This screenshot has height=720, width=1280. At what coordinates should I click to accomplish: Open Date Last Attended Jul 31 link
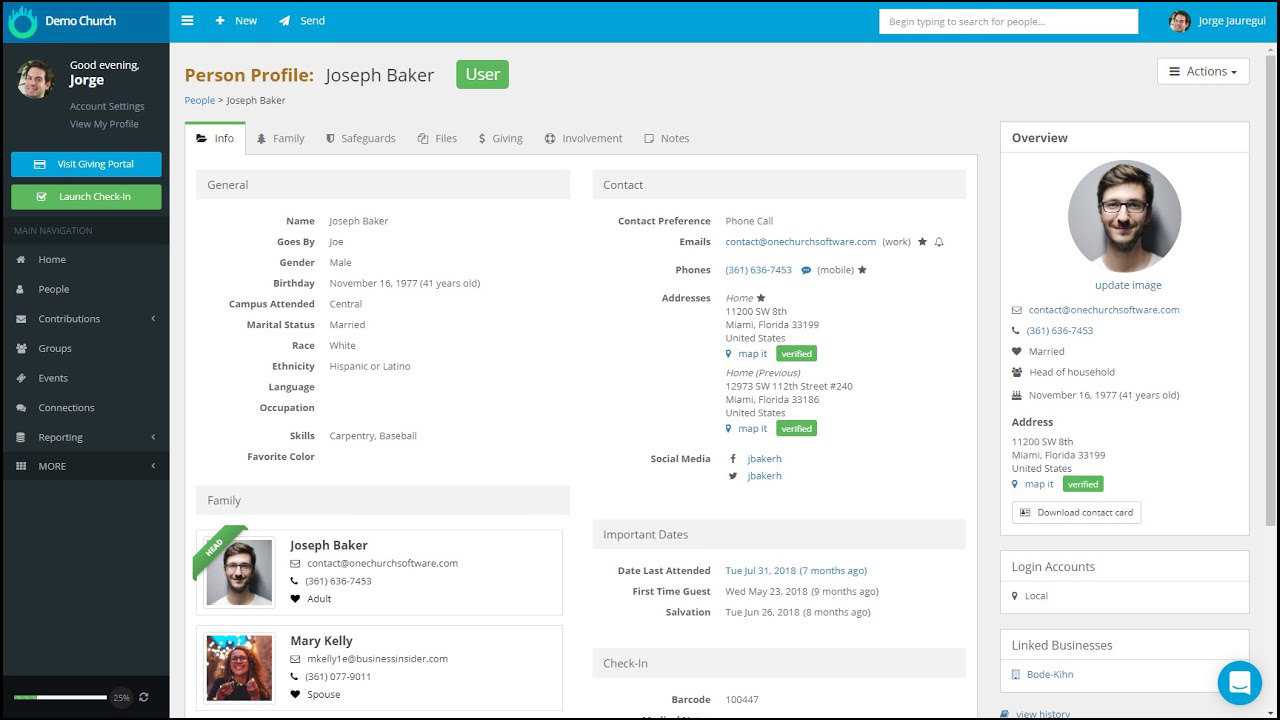(x=796, y=571)
